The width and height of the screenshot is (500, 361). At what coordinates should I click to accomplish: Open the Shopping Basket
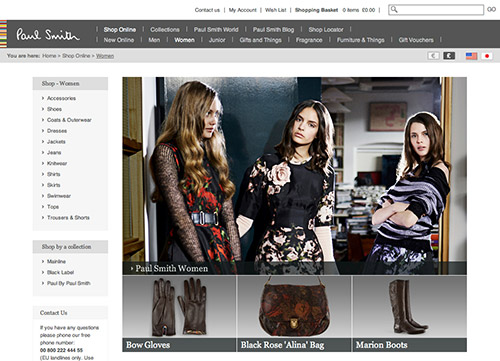click(x=316, y=10)
